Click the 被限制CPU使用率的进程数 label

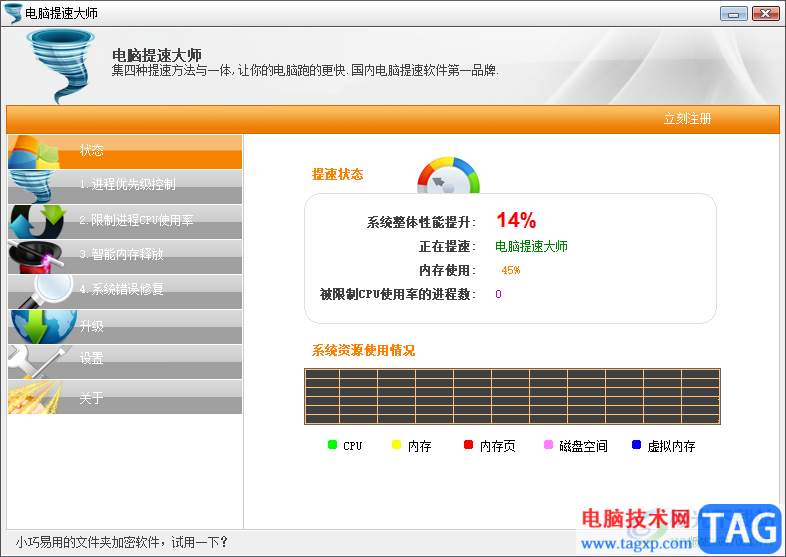398,294
